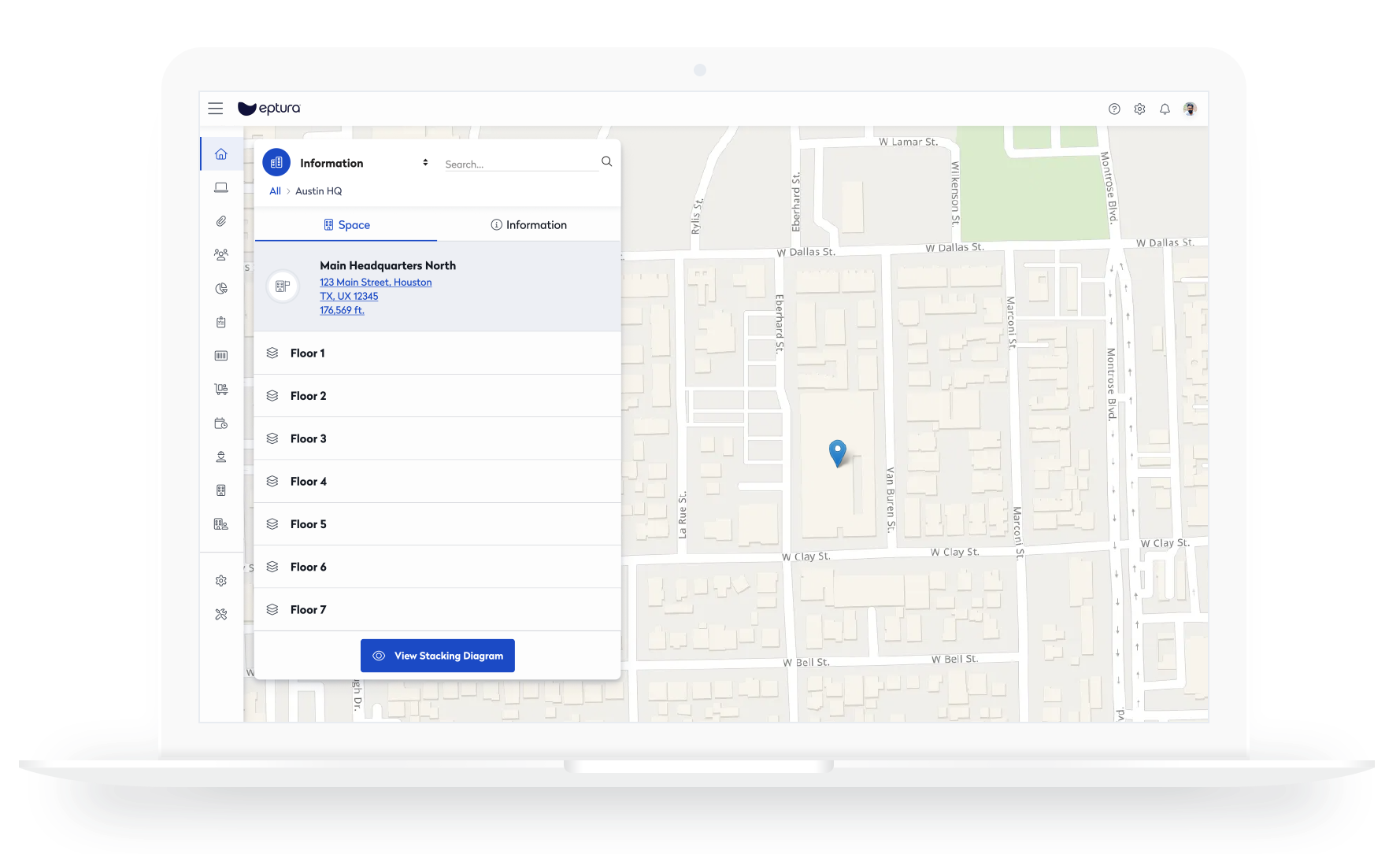The image size is (1400, 854).
Task: Click View Stacking Diagram button
Action: [x=438, y=656]
